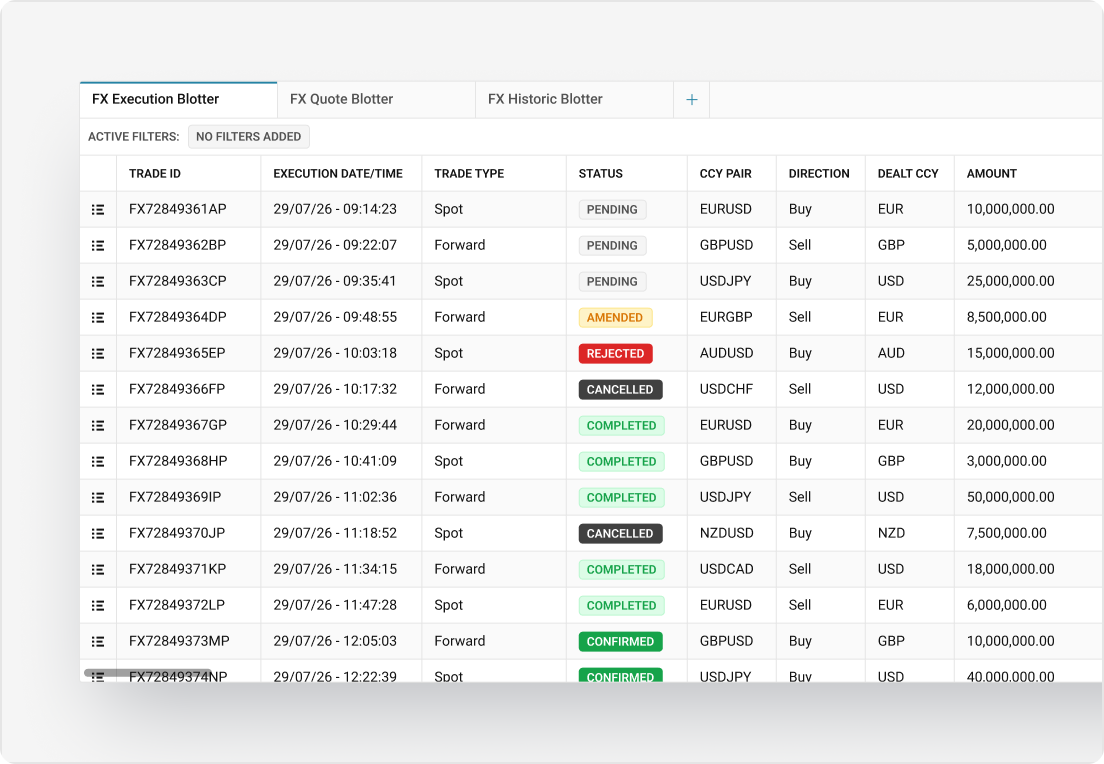Add a new blotter tab with plus icon

point(691,100)
